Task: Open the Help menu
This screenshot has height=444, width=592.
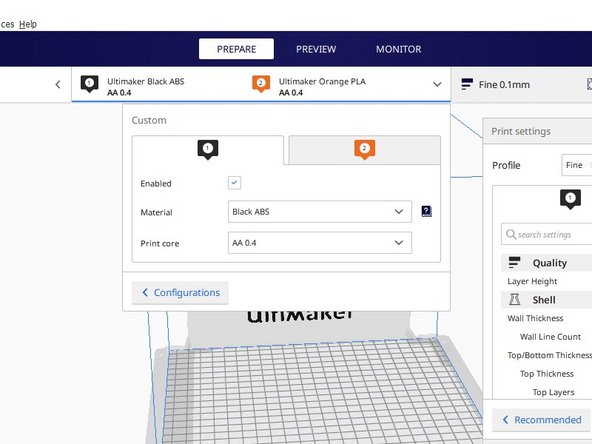Action: click(x=28, y=24)
